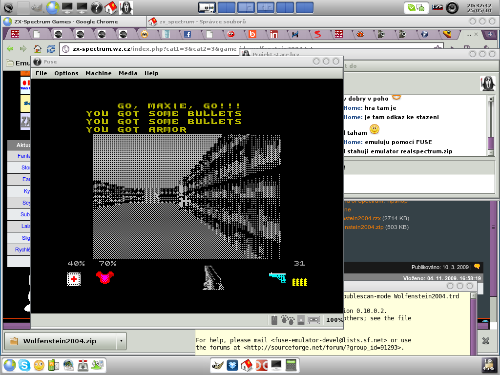Open a new tab in Chrome
The width and height of the screenshot is (500, 375).
[490, 34]
